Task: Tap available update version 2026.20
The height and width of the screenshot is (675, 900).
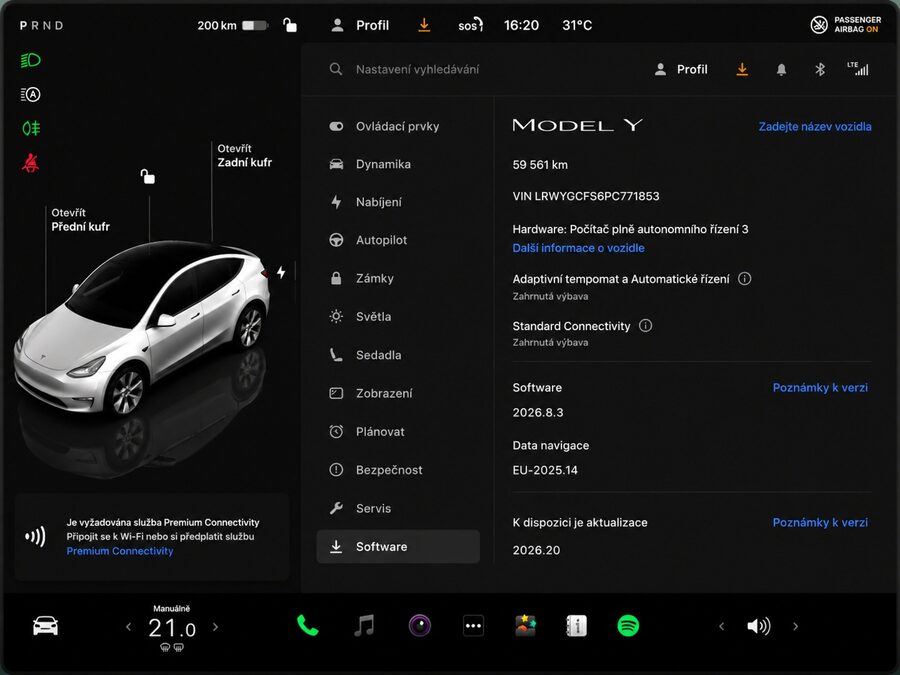Action: click(536, 550)
